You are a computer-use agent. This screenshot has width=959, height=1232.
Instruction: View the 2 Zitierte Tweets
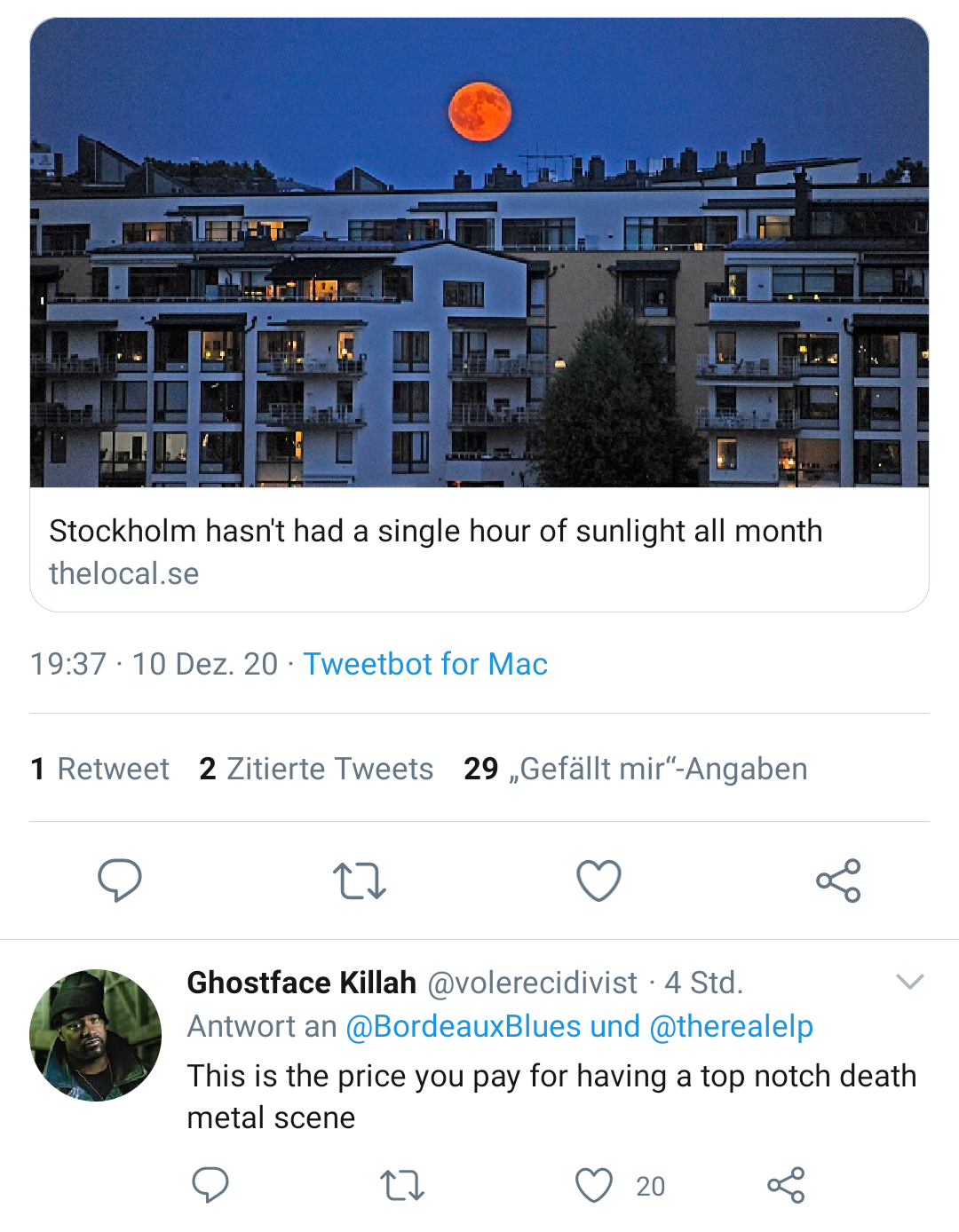coord(316,769)
